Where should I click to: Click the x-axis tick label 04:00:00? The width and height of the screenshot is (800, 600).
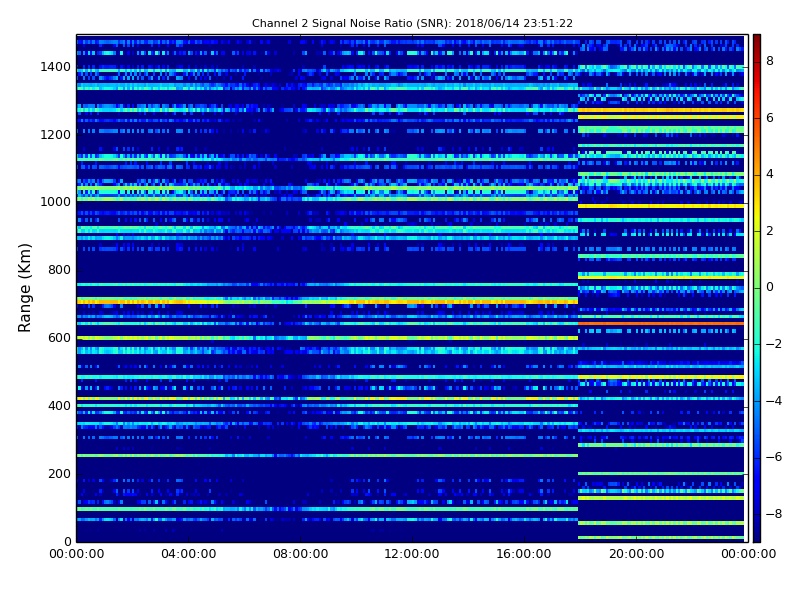pos(188,554)
